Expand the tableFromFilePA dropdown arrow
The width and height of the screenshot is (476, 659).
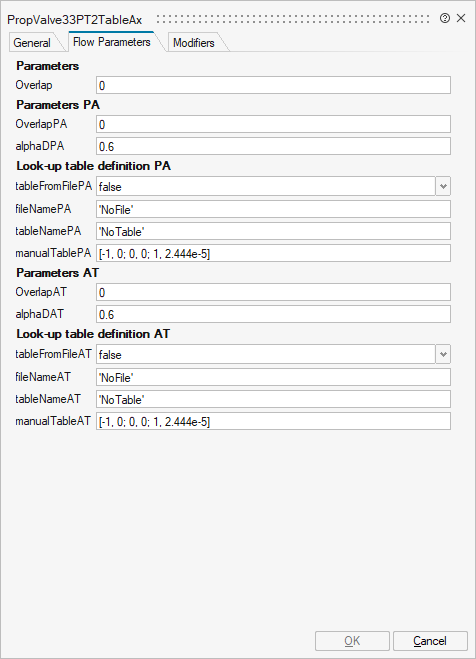[x=443, y=186]
